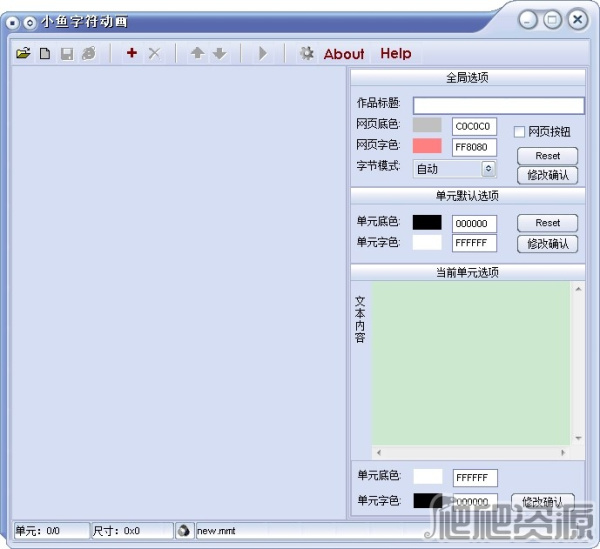600x549 pixels.
Task: Click the export to web page icon
Action: pyautogui.click(x=89, y=54)
